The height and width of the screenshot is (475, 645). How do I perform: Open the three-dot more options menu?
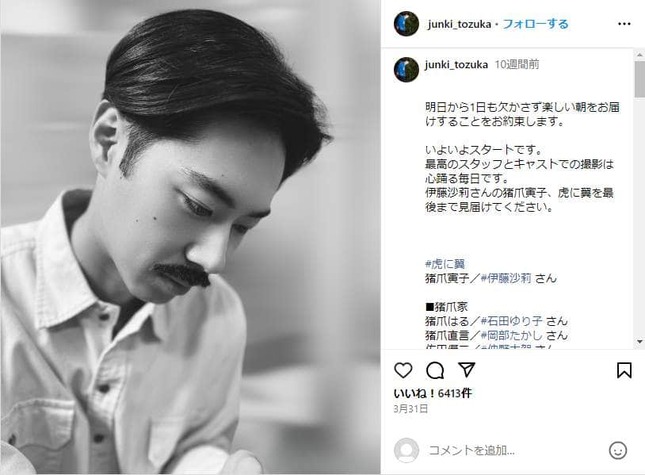point(624,24)
